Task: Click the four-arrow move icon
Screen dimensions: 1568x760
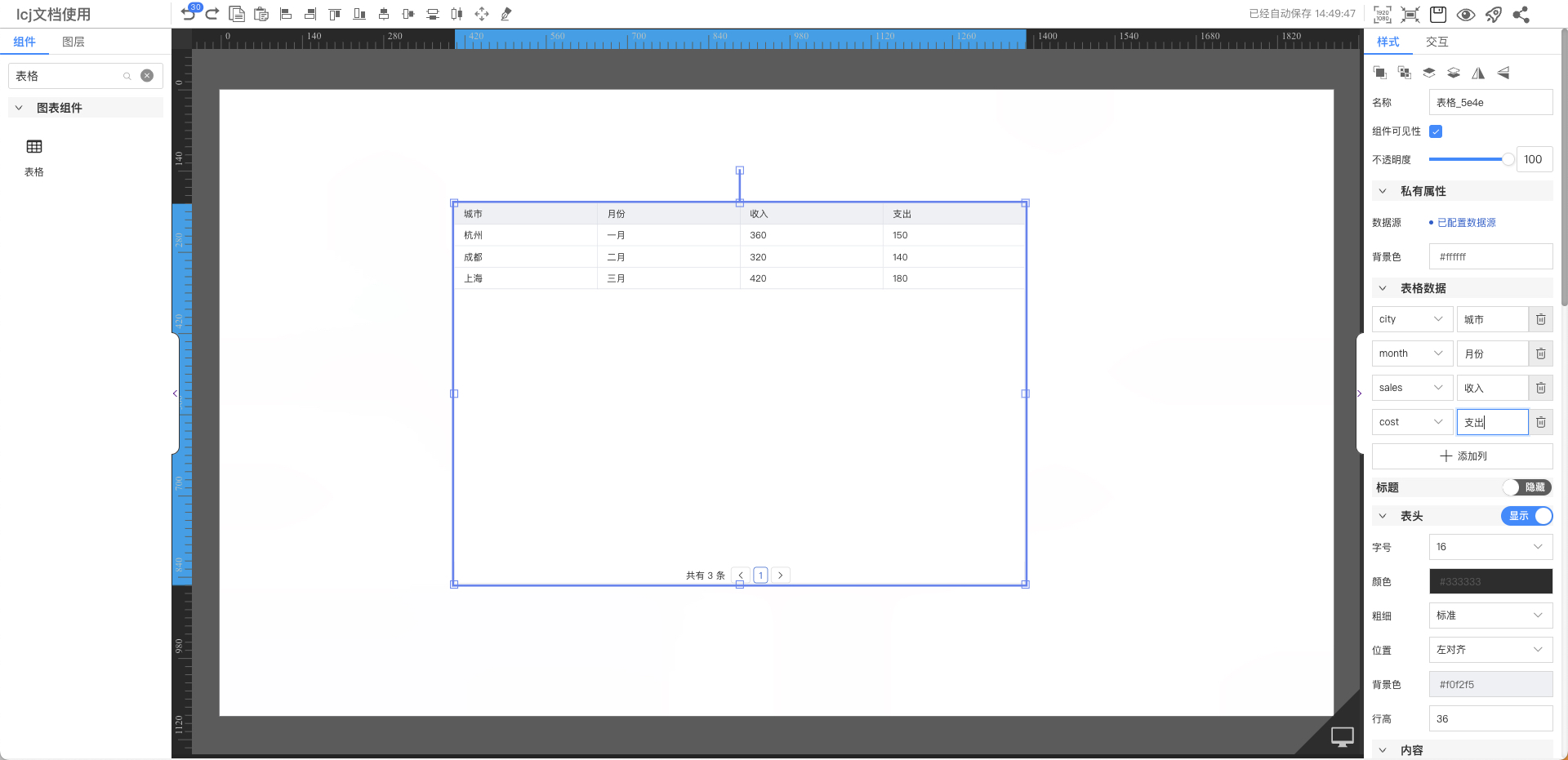Action: pyautogui.click(x=482, y=14)
